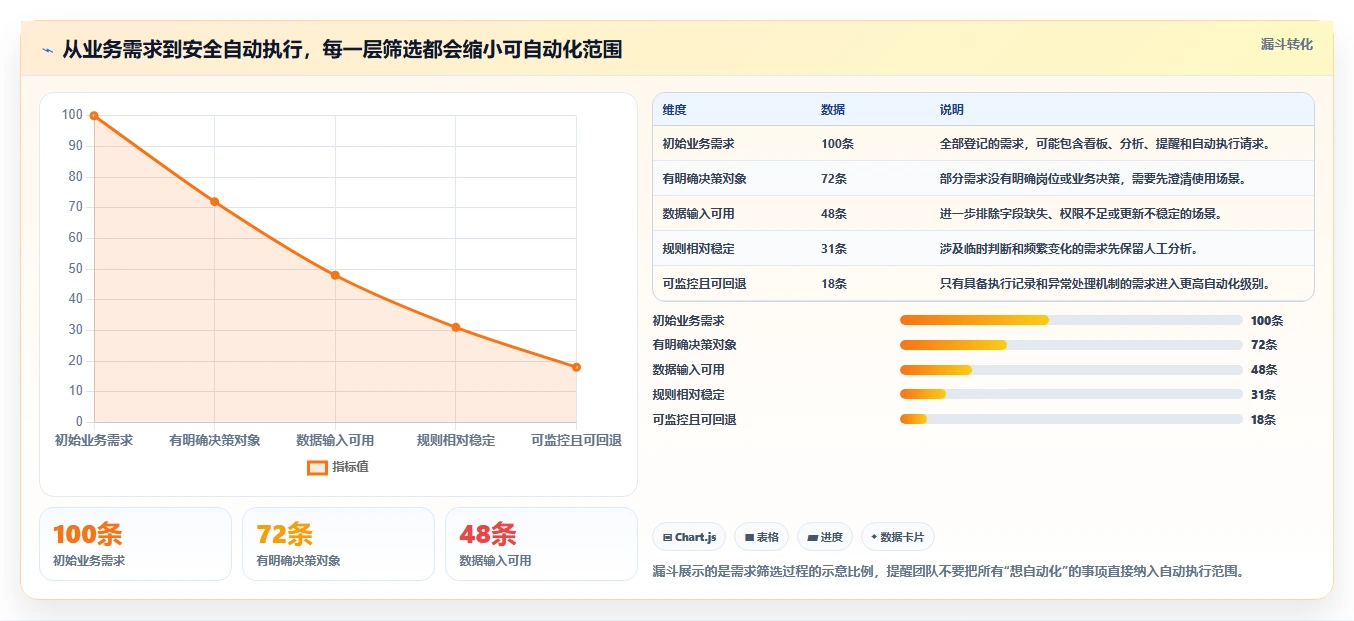
Task: Click the 表格 tag chip
Action: tap(761, 537)
